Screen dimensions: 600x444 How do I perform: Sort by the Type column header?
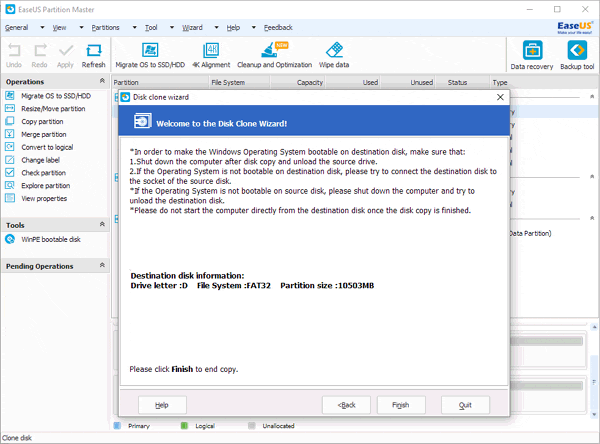click(x=544, y=82)
